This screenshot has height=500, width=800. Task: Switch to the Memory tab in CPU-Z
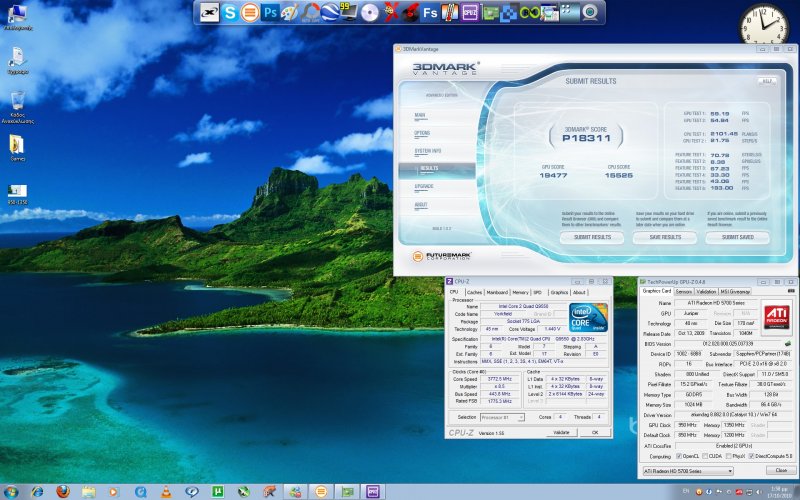coord(520,292)
